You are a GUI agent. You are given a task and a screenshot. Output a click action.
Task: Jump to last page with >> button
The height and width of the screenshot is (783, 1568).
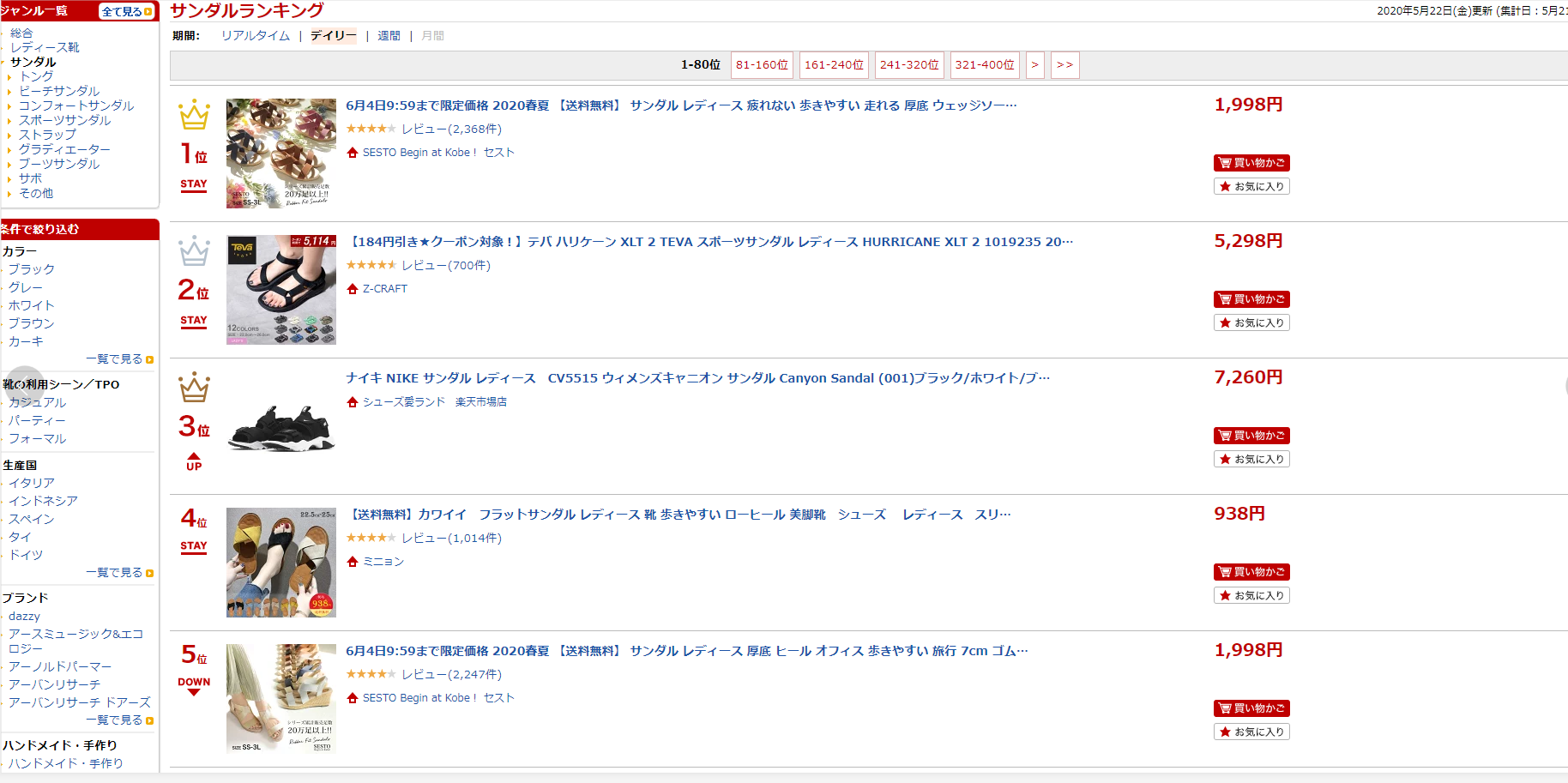(1064, 65)
